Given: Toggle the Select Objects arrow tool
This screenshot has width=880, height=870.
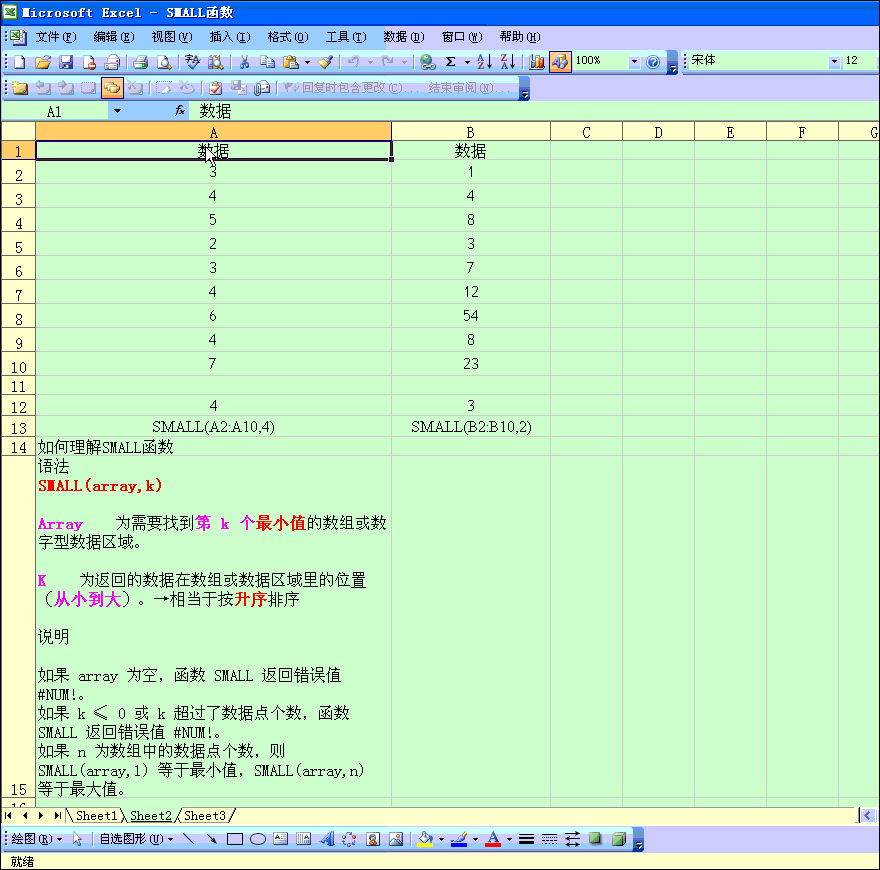Looking at the screenshot, I should (78, 839).
